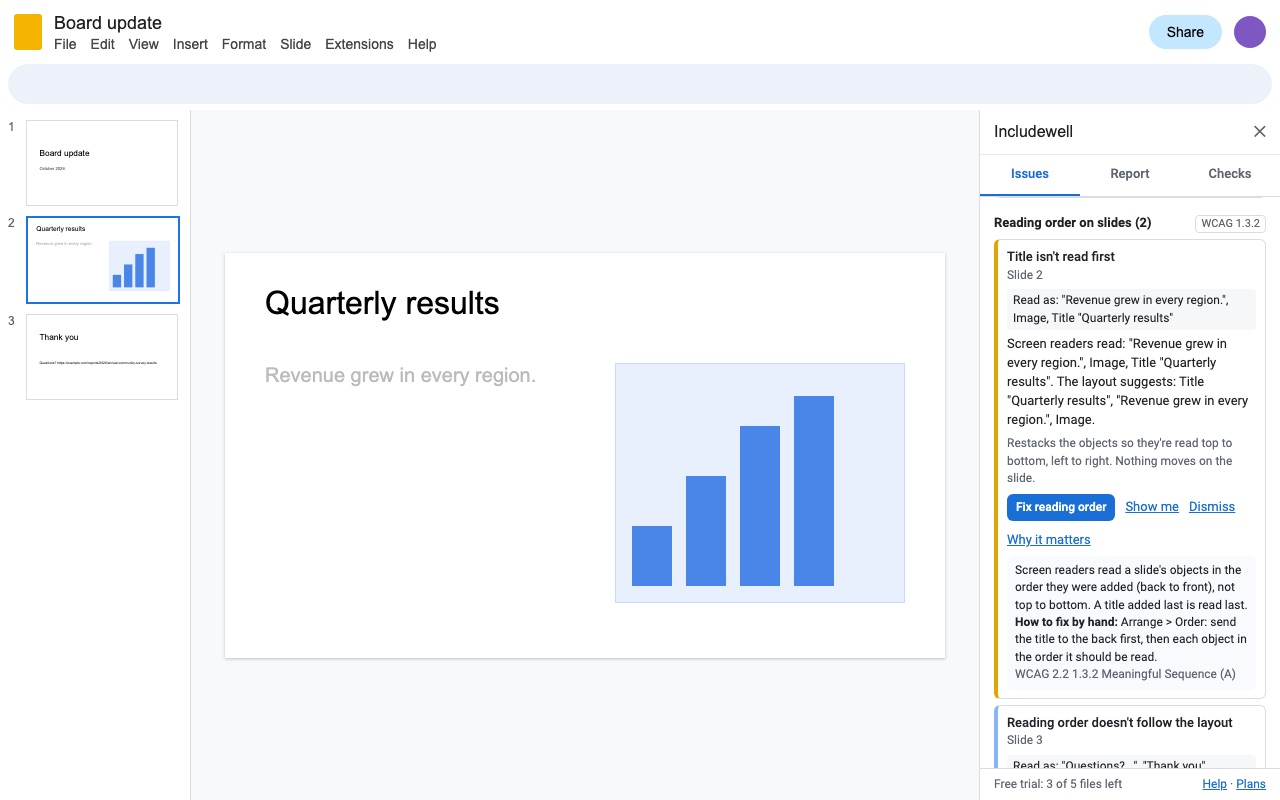Open the View menu
This screenshot has width=1280, height=800.
(x=144, y=44)
